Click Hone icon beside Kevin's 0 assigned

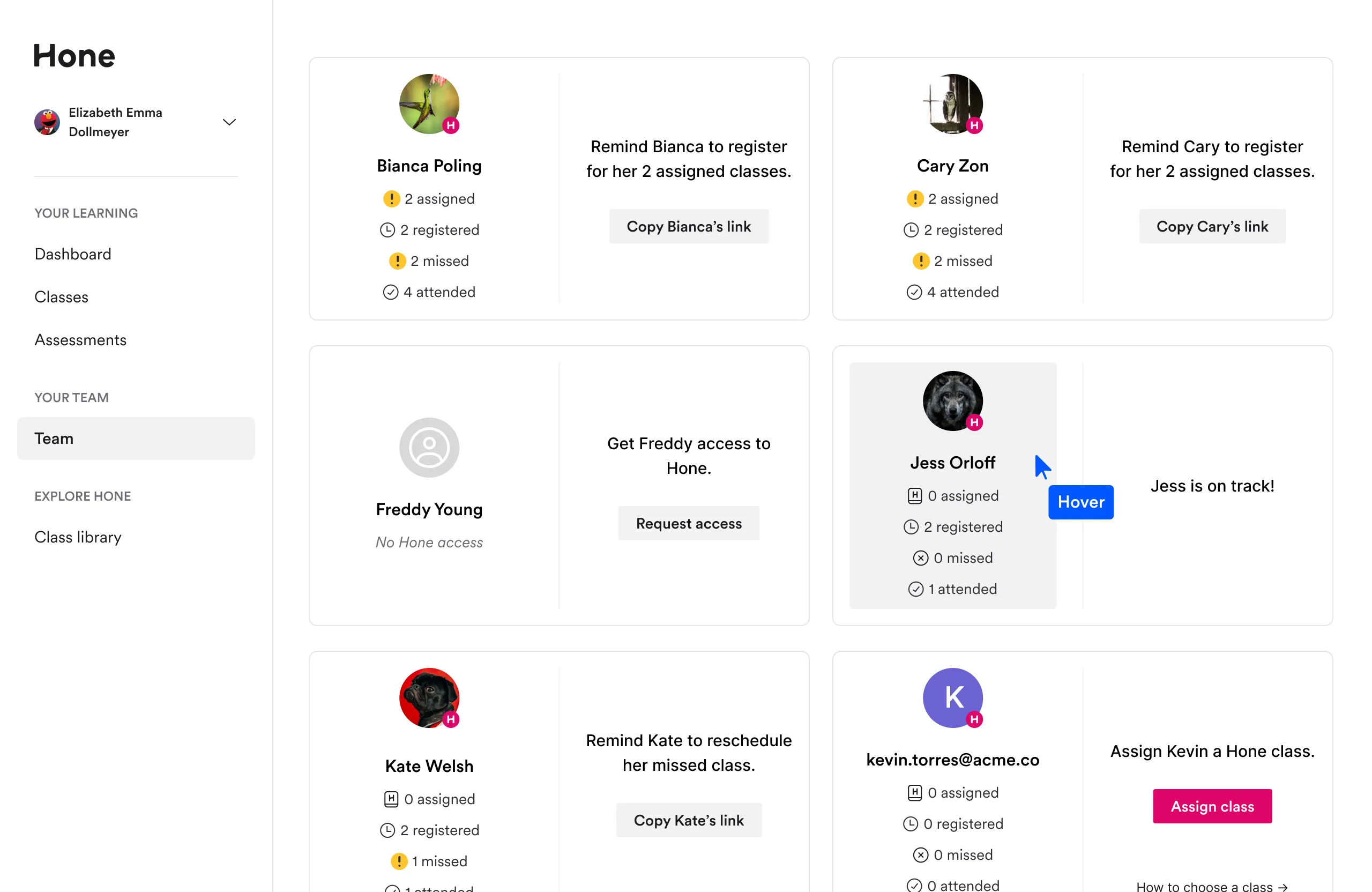click(x=914, y=793)
